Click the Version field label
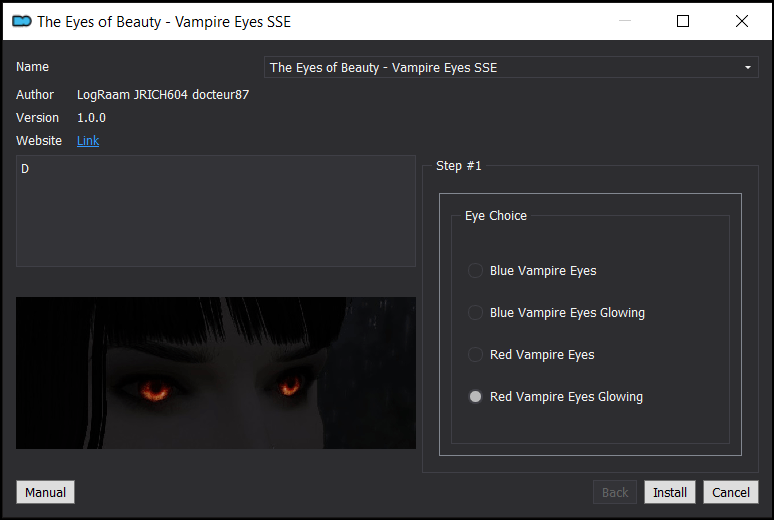 coord(37,118)
